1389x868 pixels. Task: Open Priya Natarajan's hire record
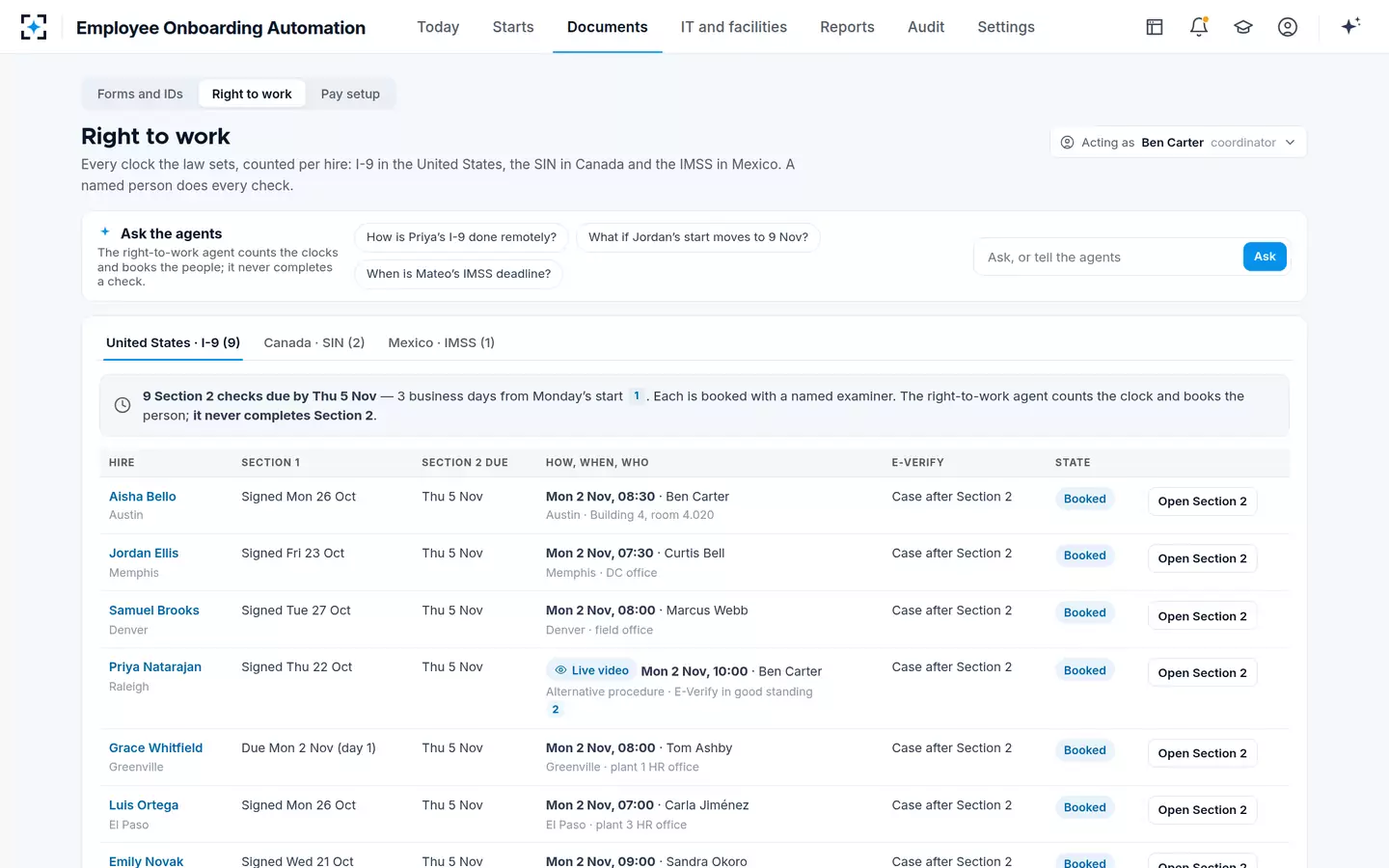[x=155, y=667]
